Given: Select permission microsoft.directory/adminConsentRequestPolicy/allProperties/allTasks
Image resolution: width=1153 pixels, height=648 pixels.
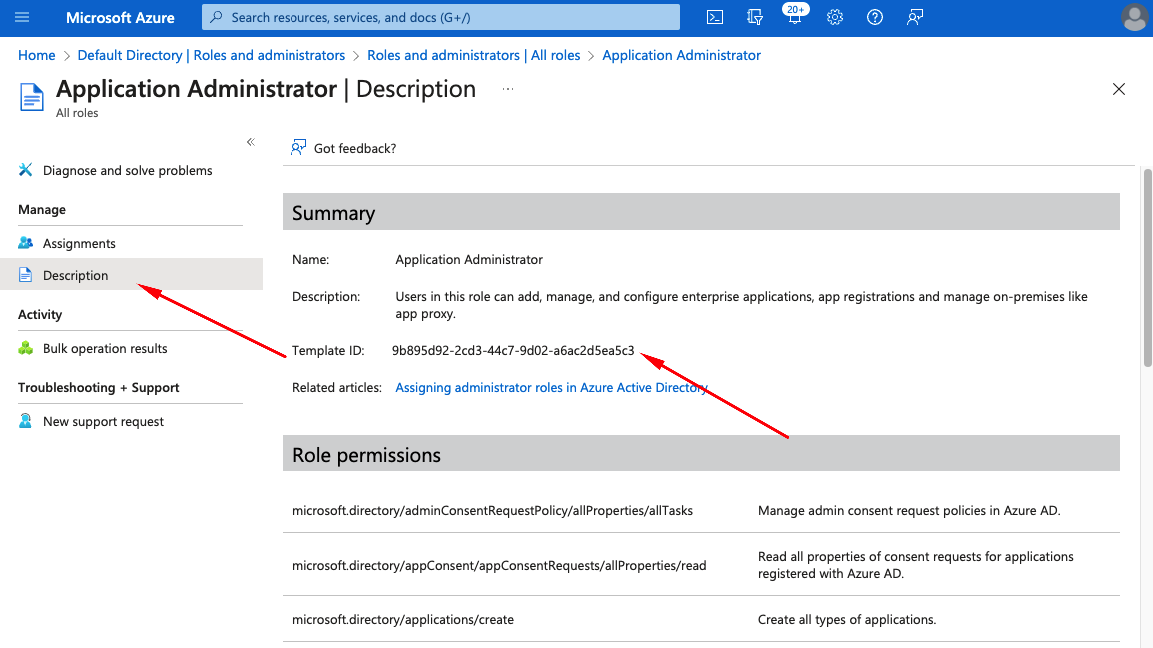Looking at the screenshot, I should pos(493,510).
